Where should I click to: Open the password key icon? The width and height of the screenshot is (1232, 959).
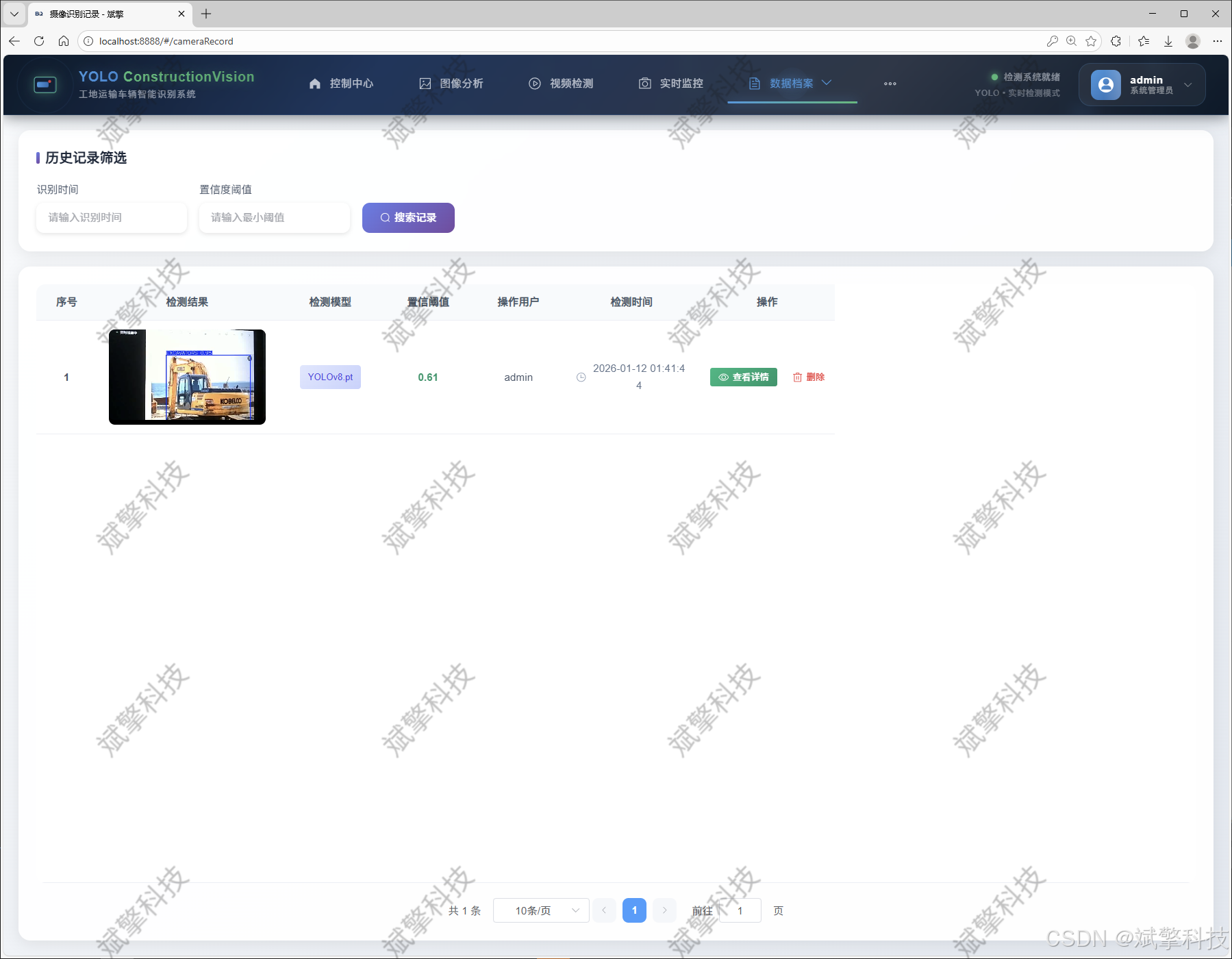(x=1053, y=41)
